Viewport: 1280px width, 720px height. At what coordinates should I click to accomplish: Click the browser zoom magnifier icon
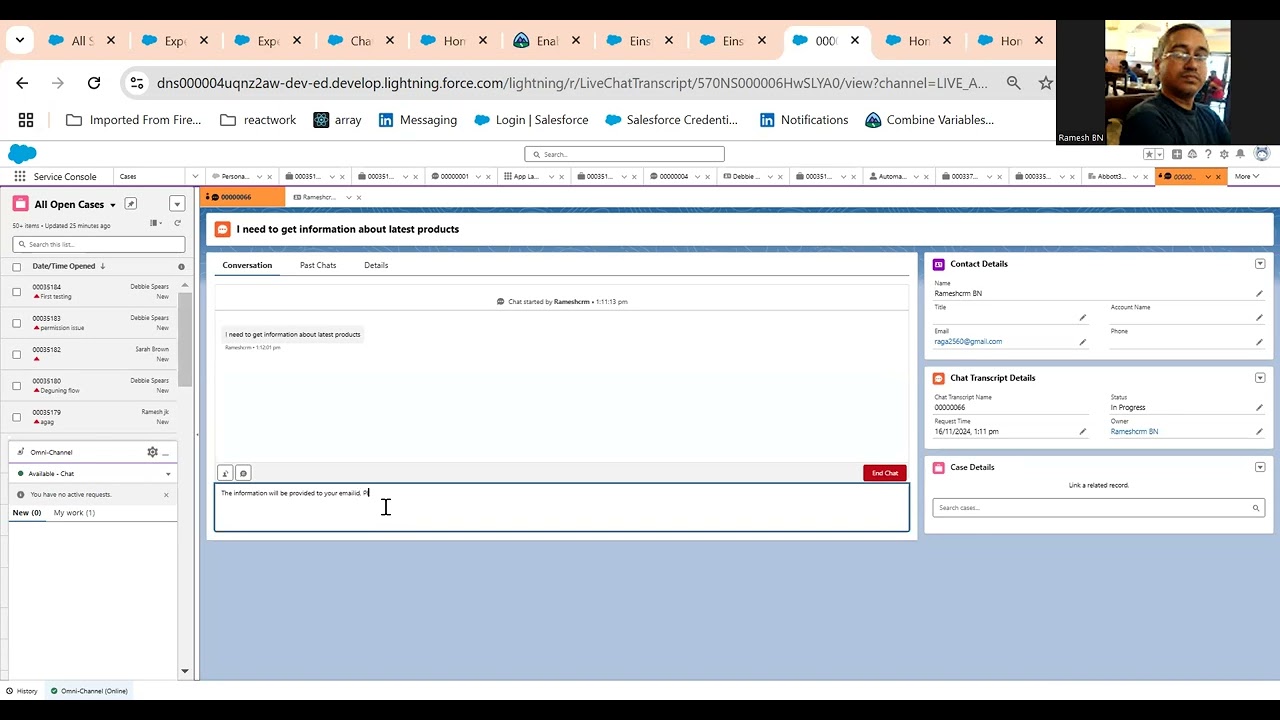pos(1014,83)
